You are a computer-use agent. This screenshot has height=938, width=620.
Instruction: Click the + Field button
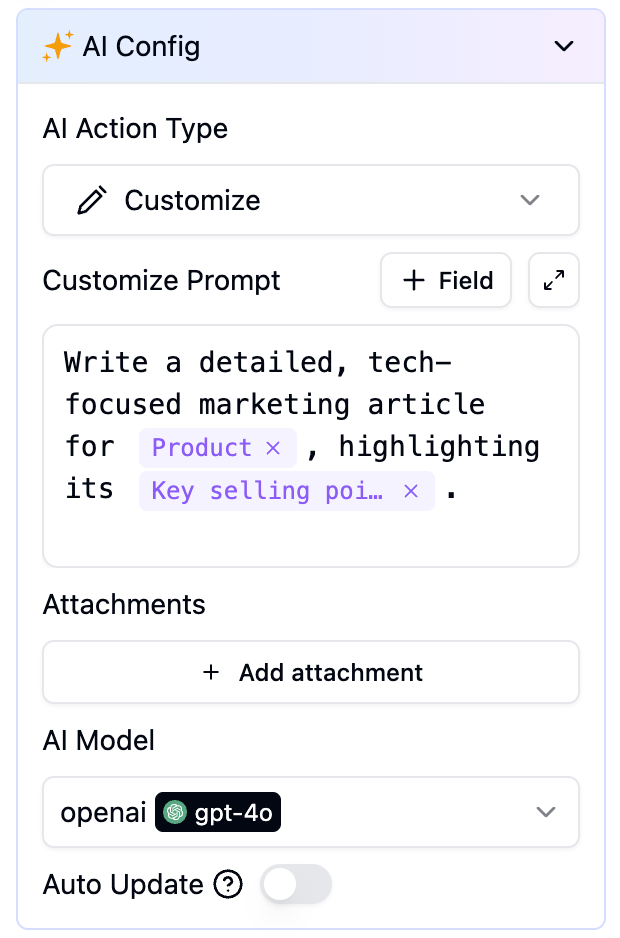coord(446,280)
